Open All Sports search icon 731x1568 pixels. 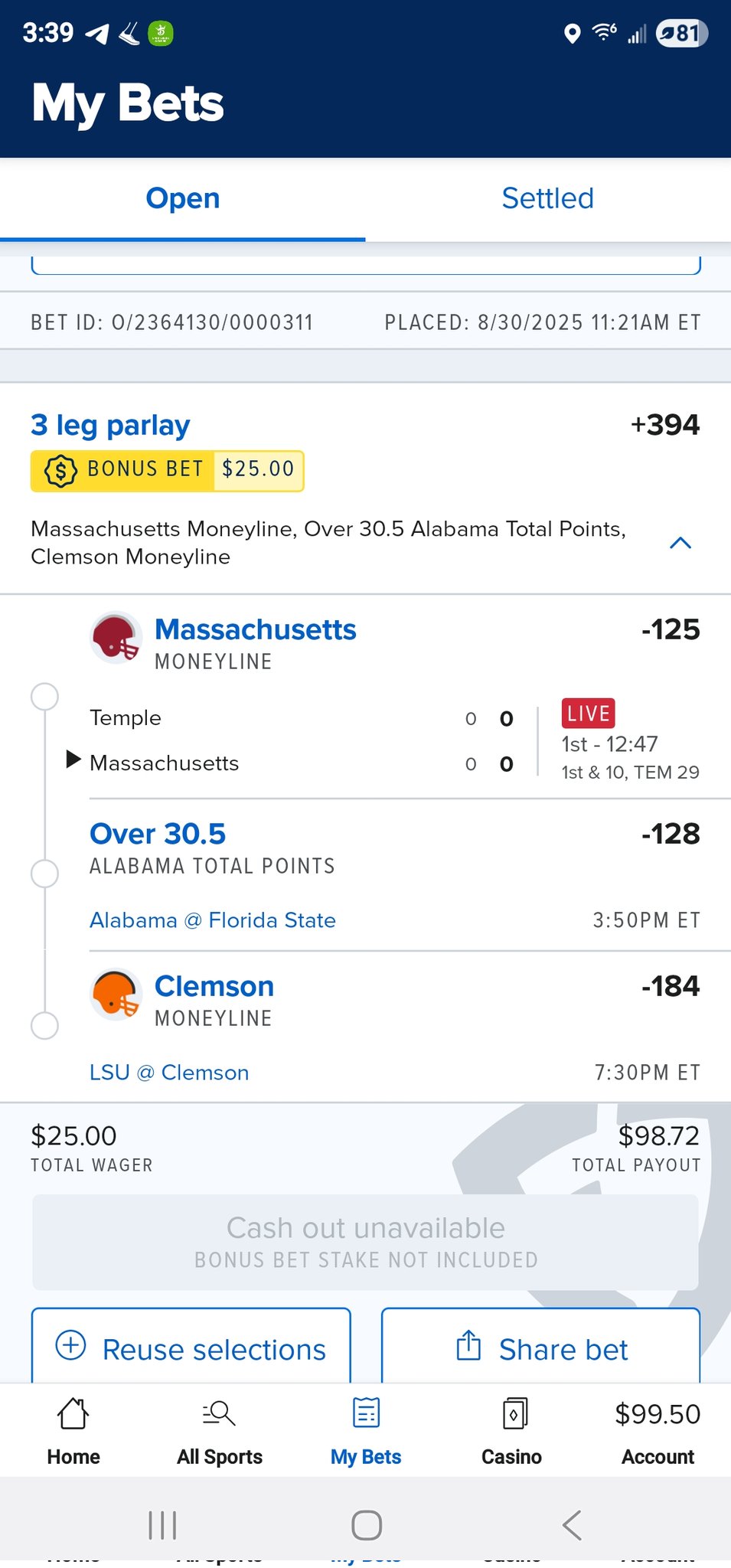pyautogui.click(x=220, y=1413)
